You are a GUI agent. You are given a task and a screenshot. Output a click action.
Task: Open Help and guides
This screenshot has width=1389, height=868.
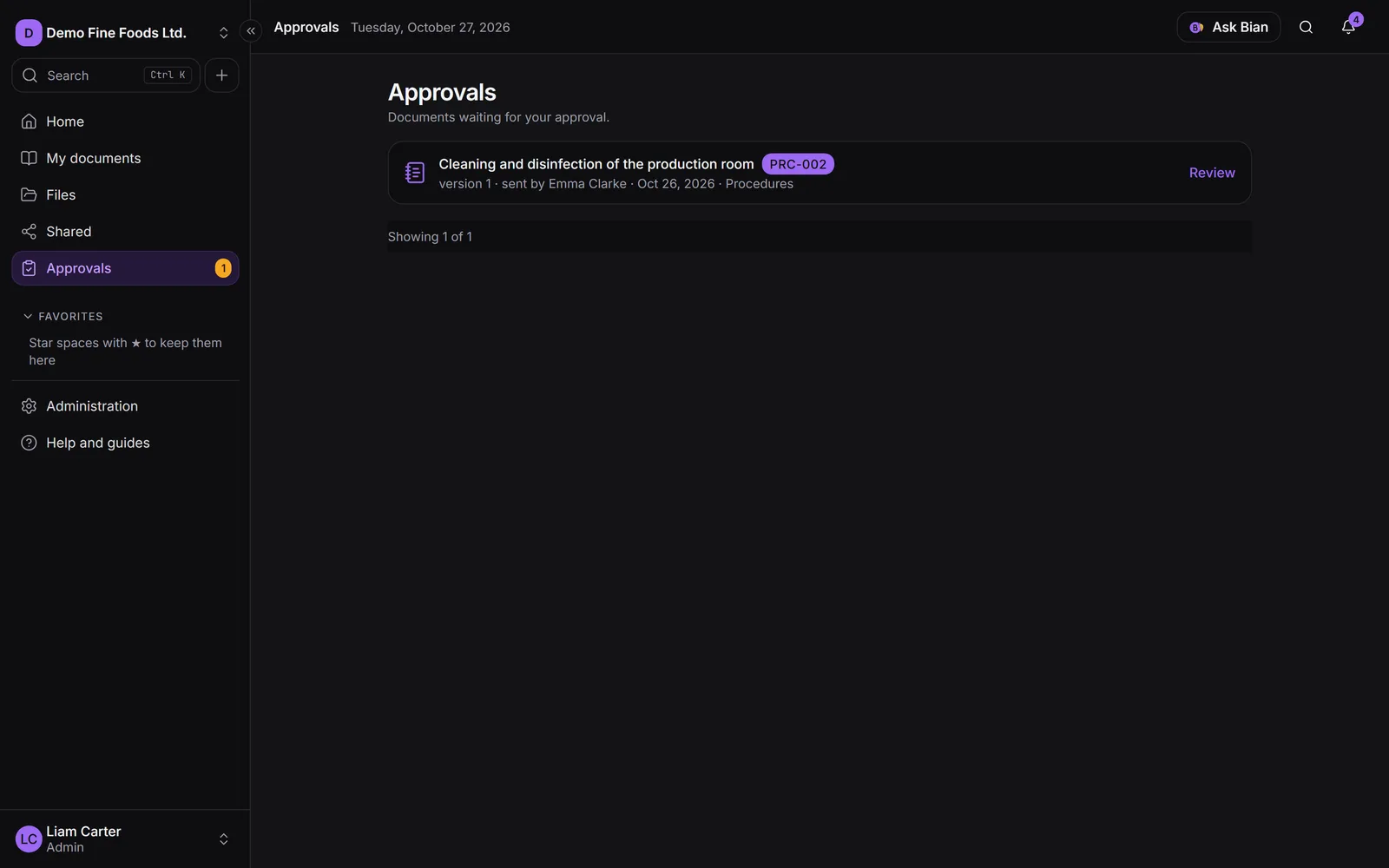click(x=125, y=443)
